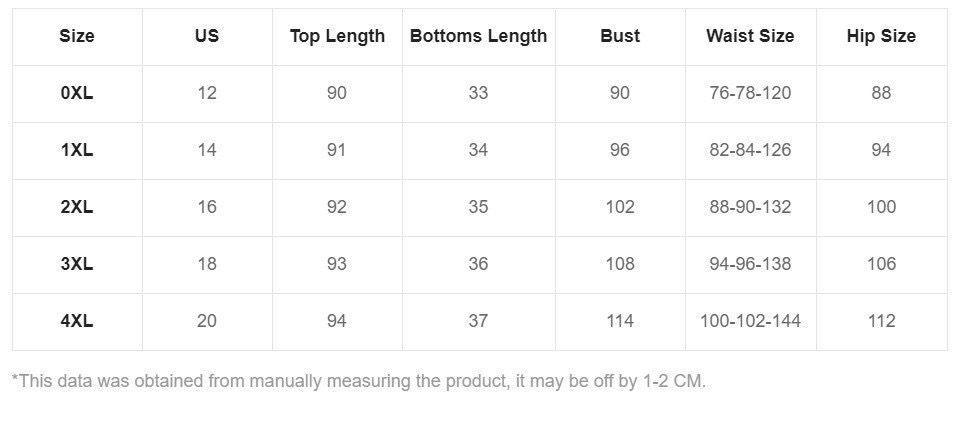The width and height of the screenshot is (967, 425).
Task: Click the Waist Size column header
Action: [x=750, y=36]
